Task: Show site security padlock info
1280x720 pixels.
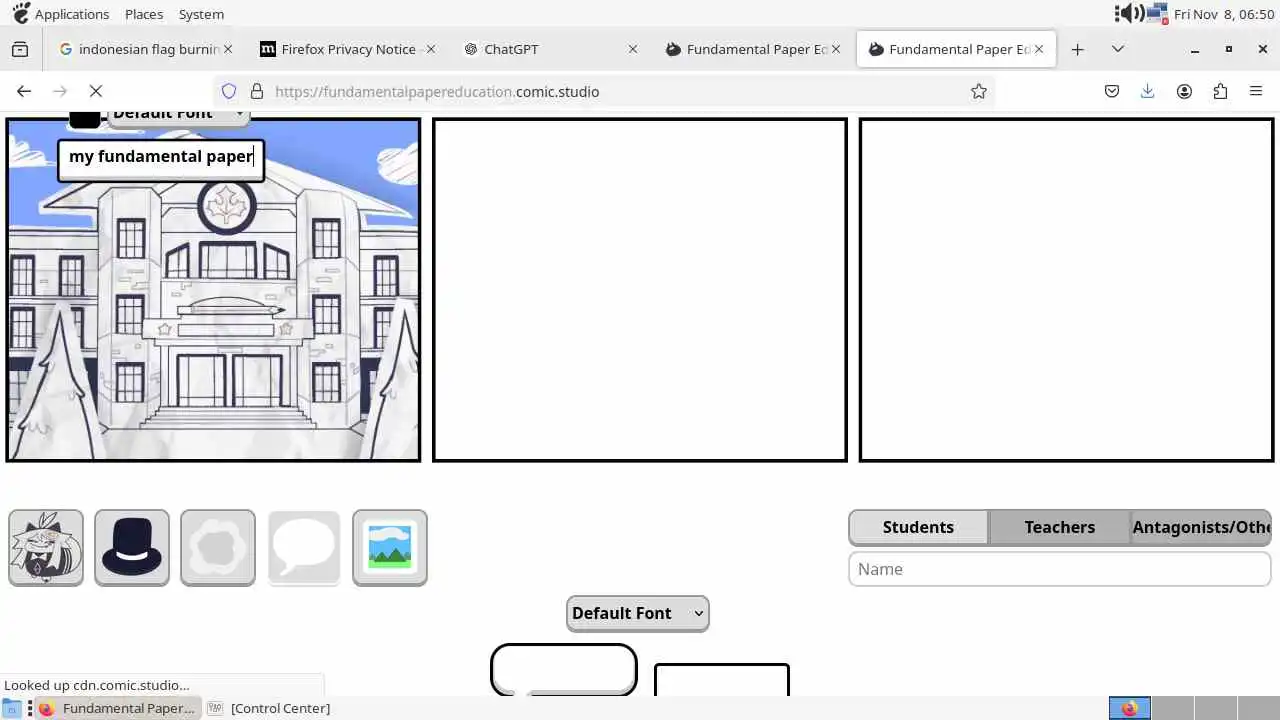Action: pyautogui.click(x=257, y=91)
